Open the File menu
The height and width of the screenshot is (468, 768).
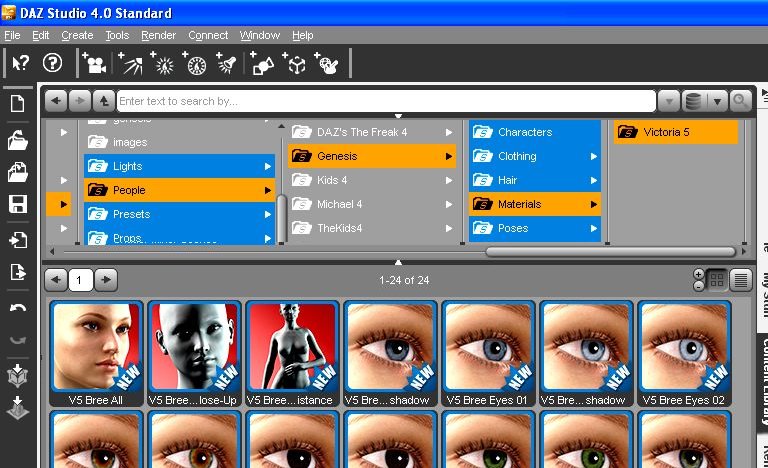point(12,35)
